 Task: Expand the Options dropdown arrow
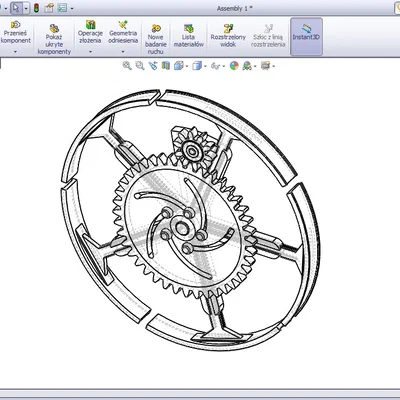click(x=72, y=9)
